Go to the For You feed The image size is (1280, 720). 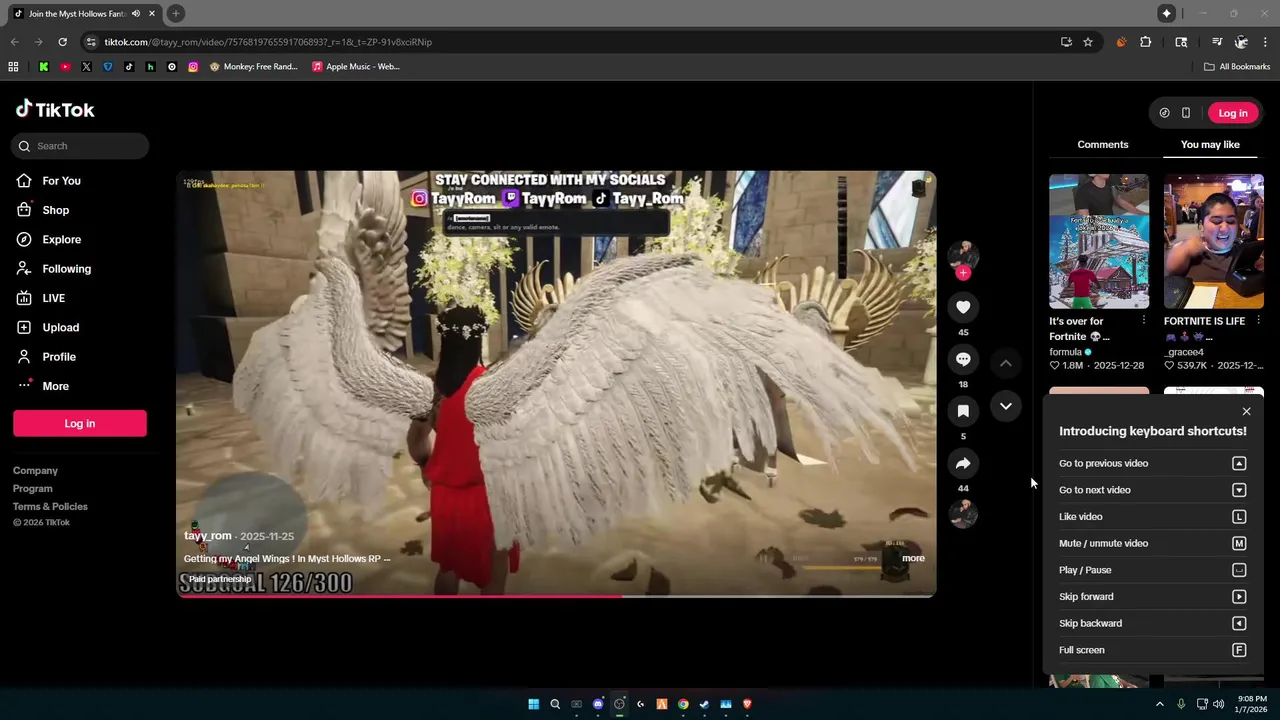[x=49, y=181]
